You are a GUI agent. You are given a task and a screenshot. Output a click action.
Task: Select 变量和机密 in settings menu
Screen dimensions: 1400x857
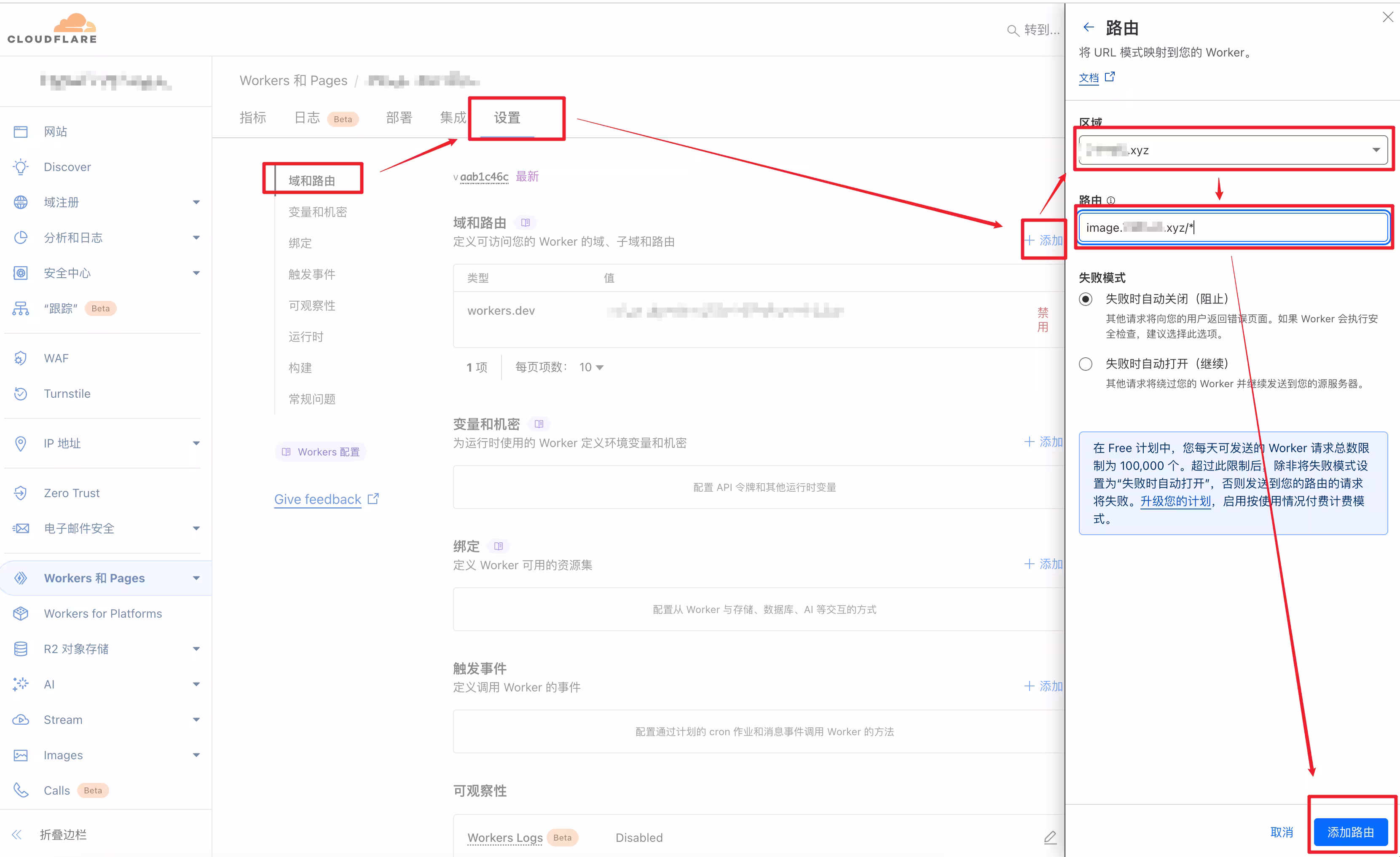pos(318,212)
